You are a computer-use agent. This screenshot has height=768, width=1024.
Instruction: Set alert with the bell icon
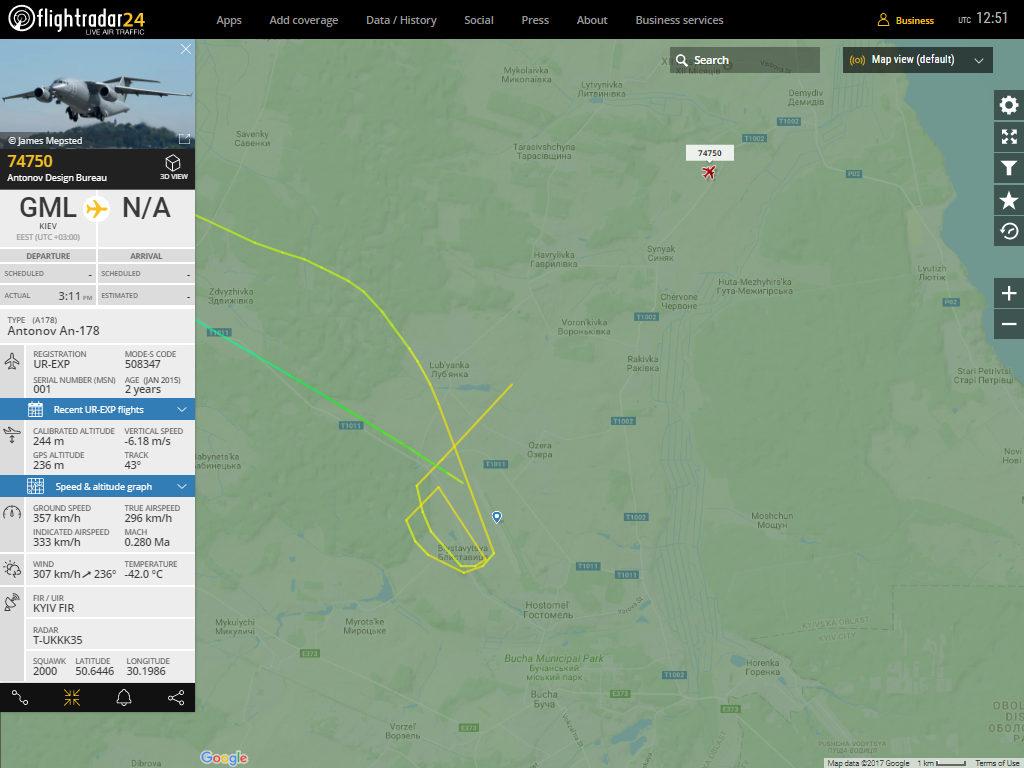(124, 698)
